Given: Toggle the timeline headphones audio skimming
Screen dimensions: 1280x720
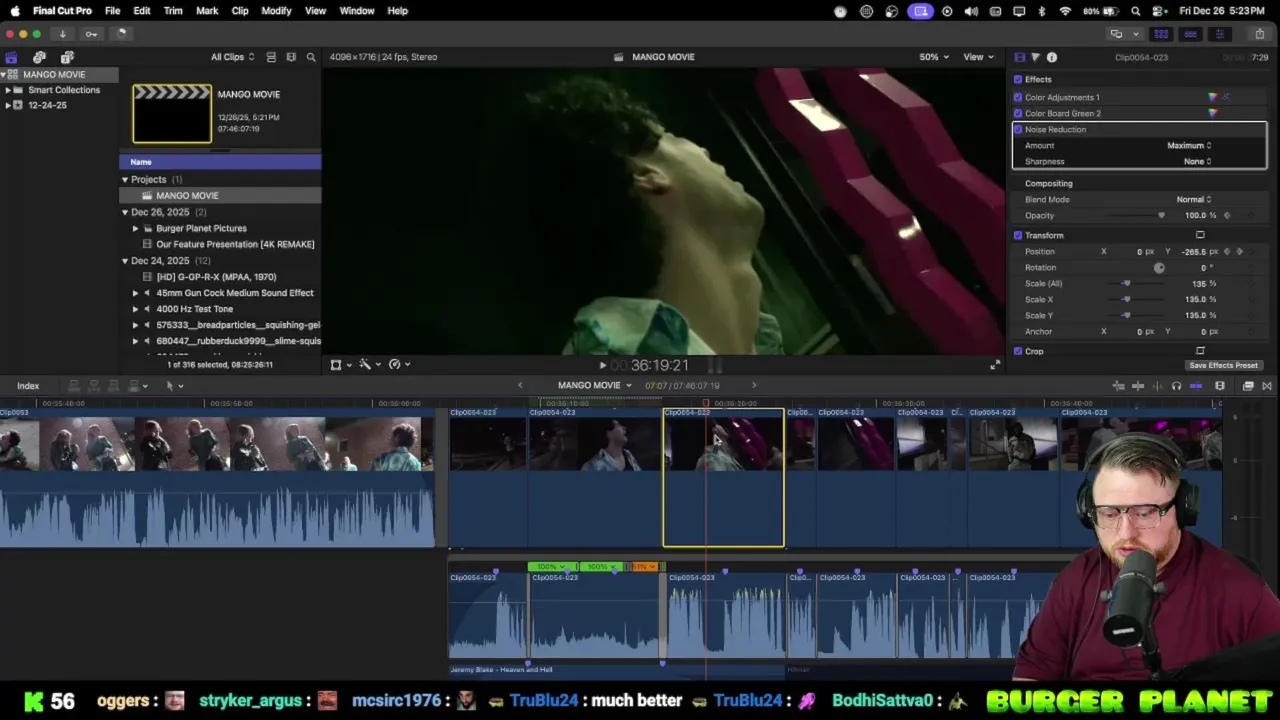Looking at the screenshot, I should pyautogui.click(x=1176, y=386).
